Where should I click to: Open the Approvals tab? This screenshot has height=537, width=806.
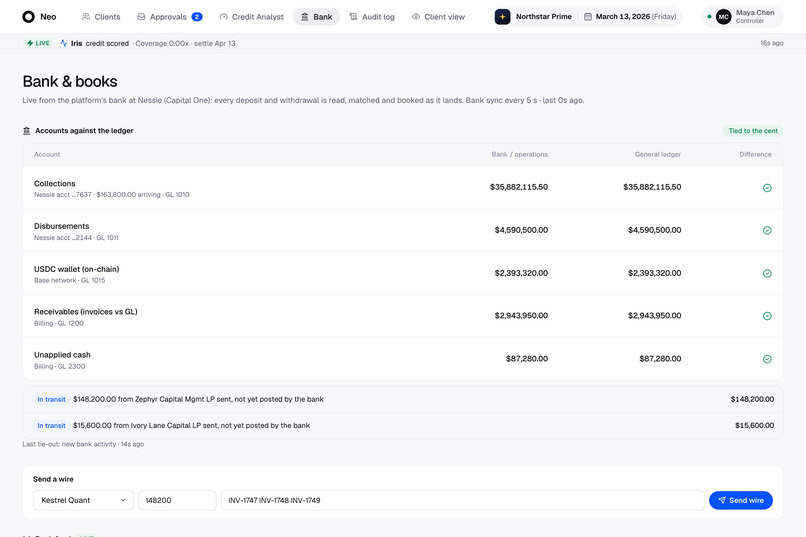tap(170, 16)
